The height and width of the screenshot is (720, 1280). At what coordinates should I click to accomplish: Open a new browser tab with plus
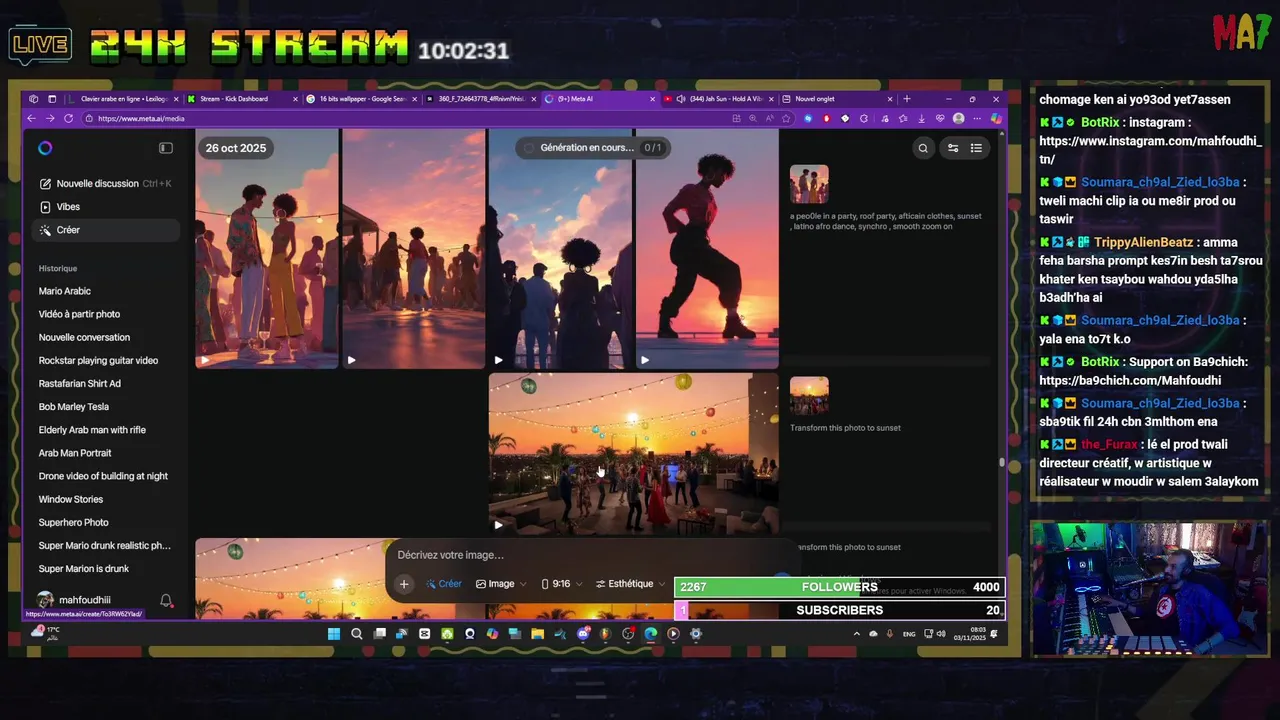(x=907, y=99)
